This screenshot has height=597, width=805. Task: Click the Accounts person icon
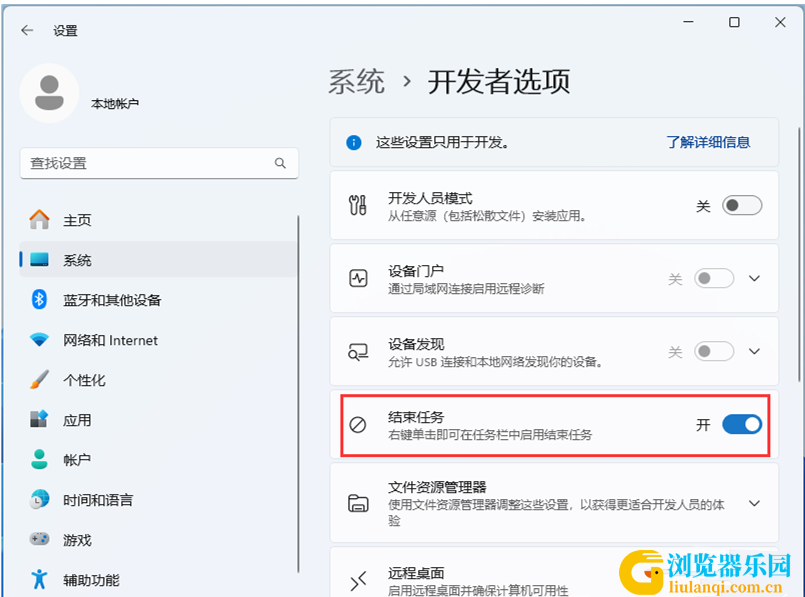(x=40, y=459)
